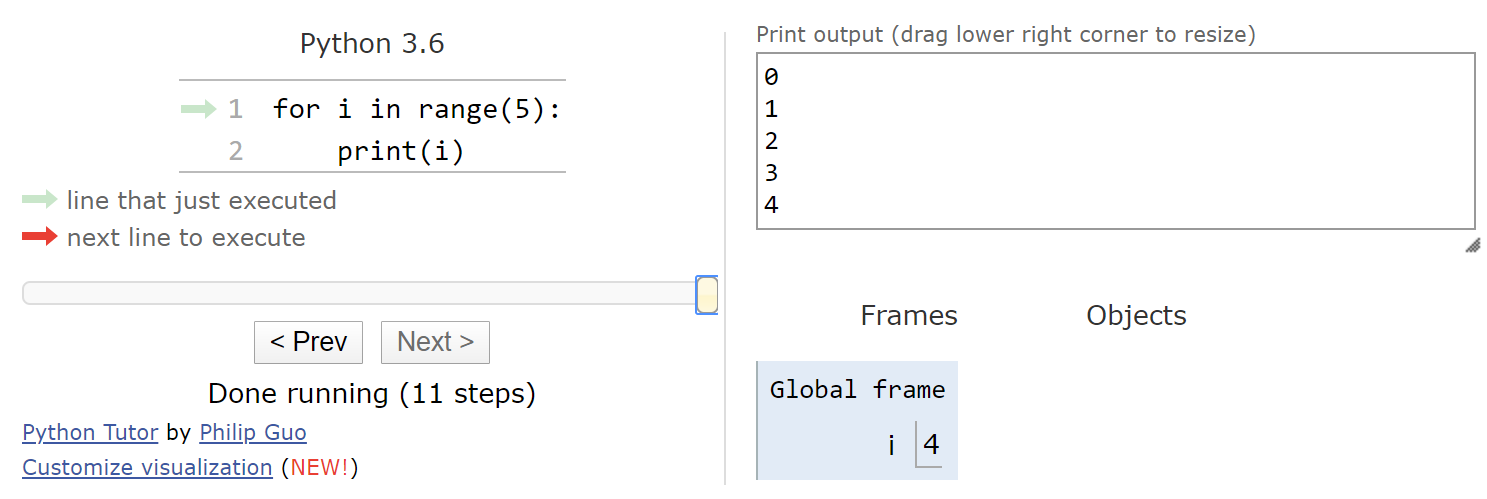The image size is (1487, 499).
Task: Click the Python 3.6 title label
Action: coord(372,44)
